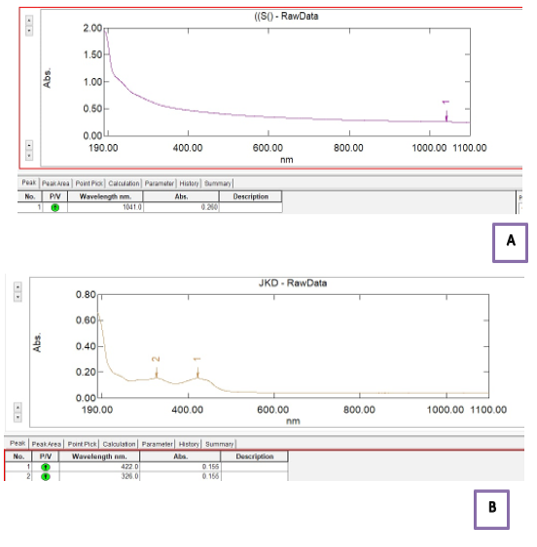Switch to Calculation tab below JKD graph
Image resolution: width=537 pixels, height=547 pixels.
point(119,444)
